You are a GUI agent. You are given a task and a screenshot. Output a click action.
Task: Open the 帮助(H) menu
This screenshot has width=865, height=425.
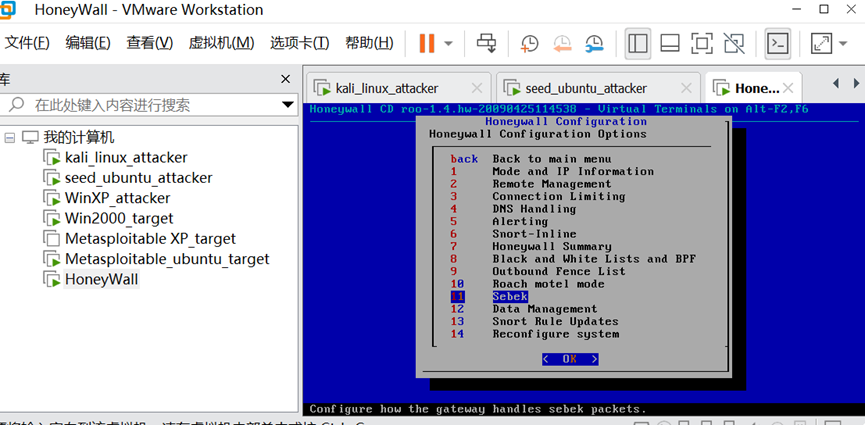[369, 43]
